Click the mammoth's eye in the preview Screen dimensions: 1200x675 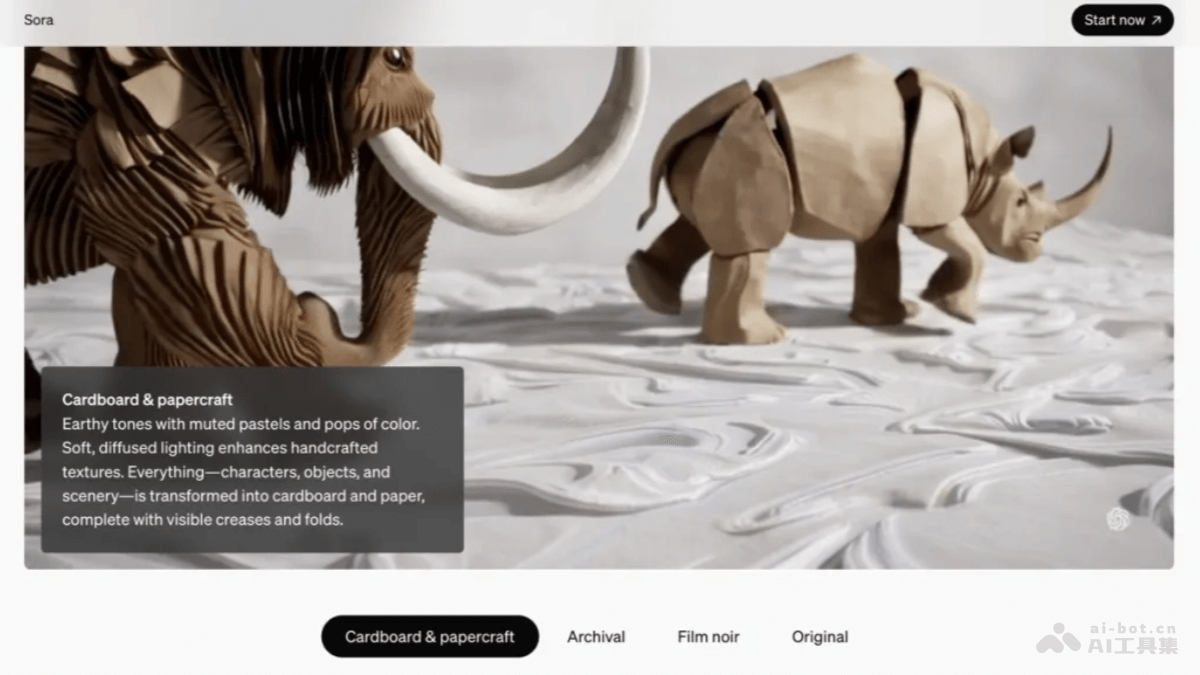pos(396,58)
